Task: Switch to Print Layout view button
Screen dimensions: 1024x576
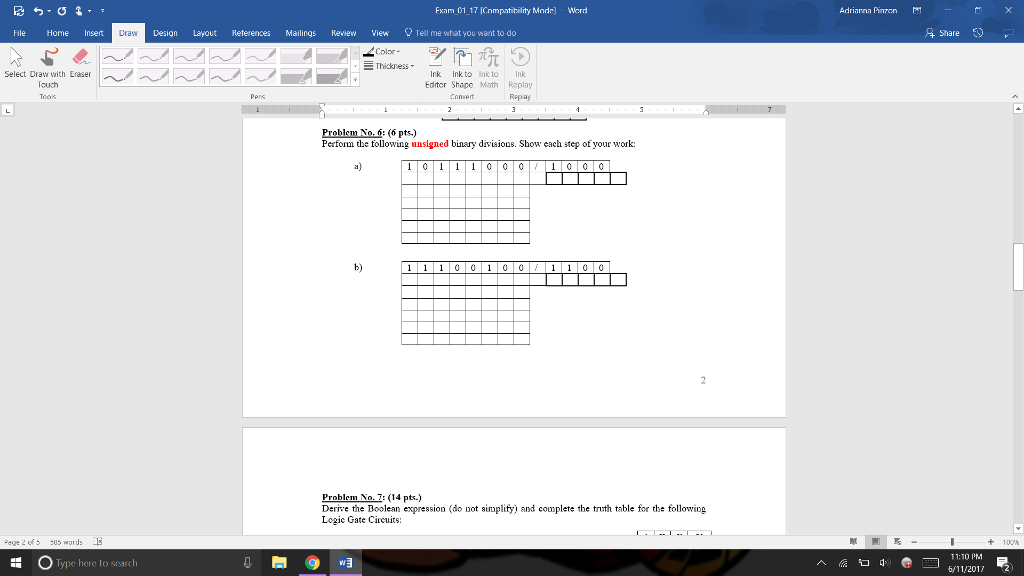Action: pos(875,541)
